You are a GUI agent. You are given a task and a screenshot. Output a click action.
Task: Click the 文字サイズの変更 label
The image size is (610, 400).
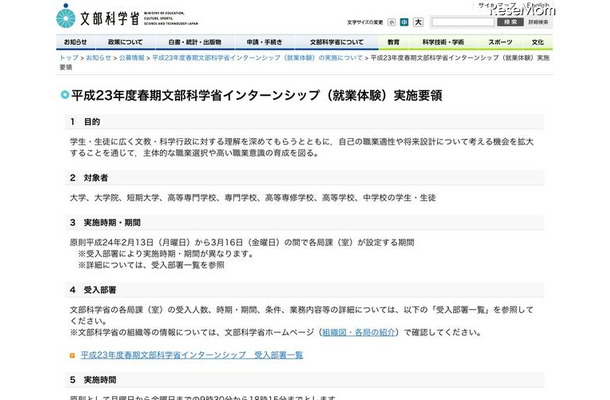365,22
